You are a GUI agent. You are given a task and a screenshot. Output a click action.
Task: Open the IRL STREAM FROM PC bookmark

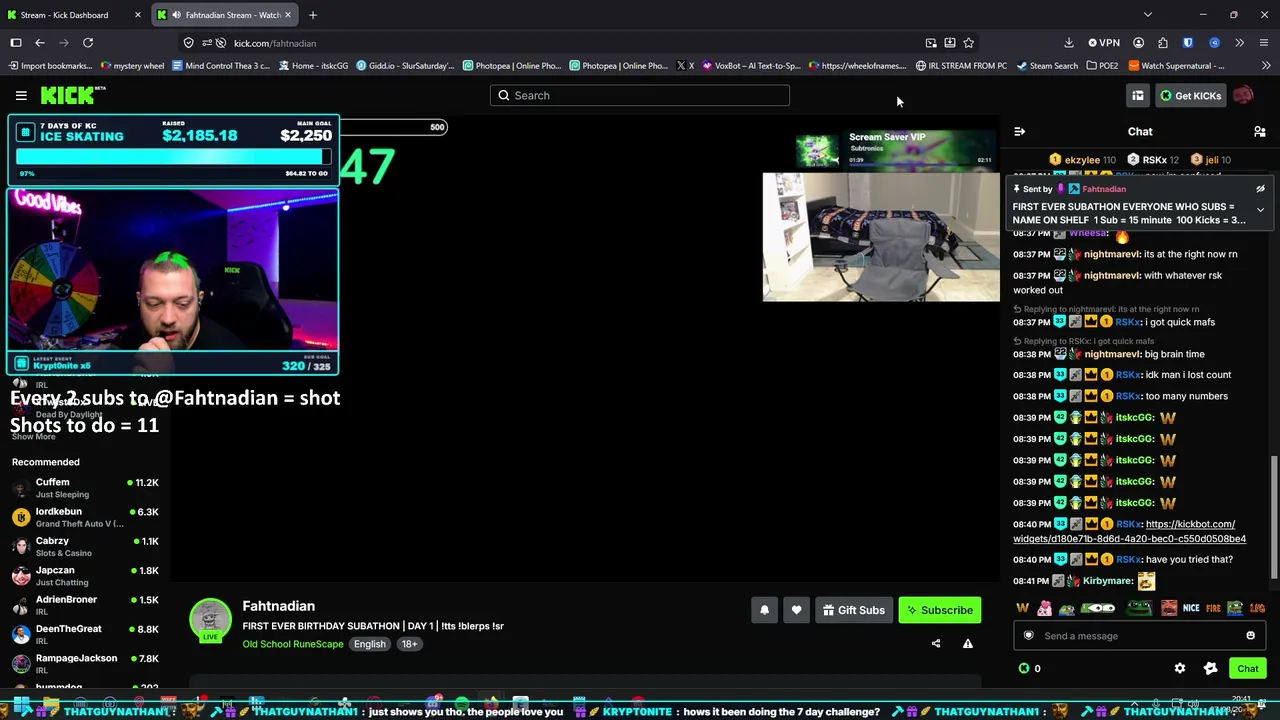pyautogui.click(x=961, y=66)
